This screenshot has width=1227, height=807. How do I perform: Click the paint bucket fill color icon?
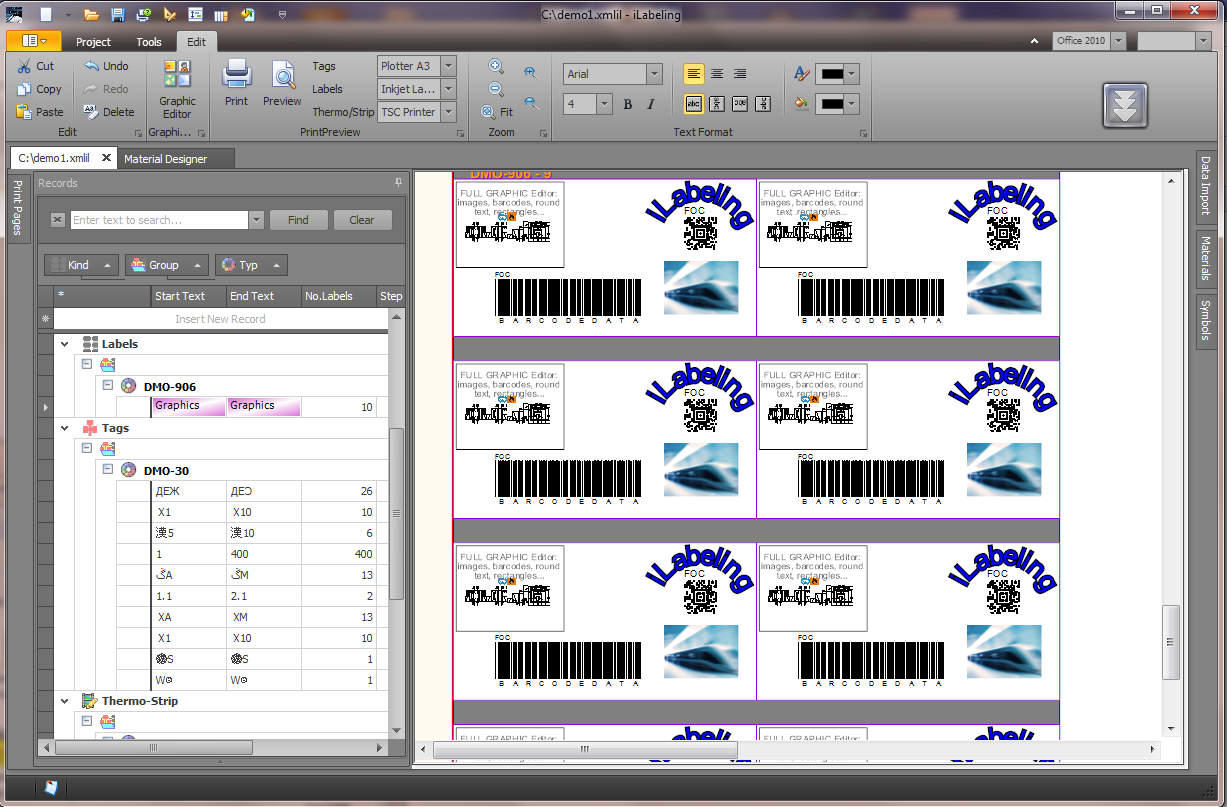pyautogui.click(x=801, y=103)
